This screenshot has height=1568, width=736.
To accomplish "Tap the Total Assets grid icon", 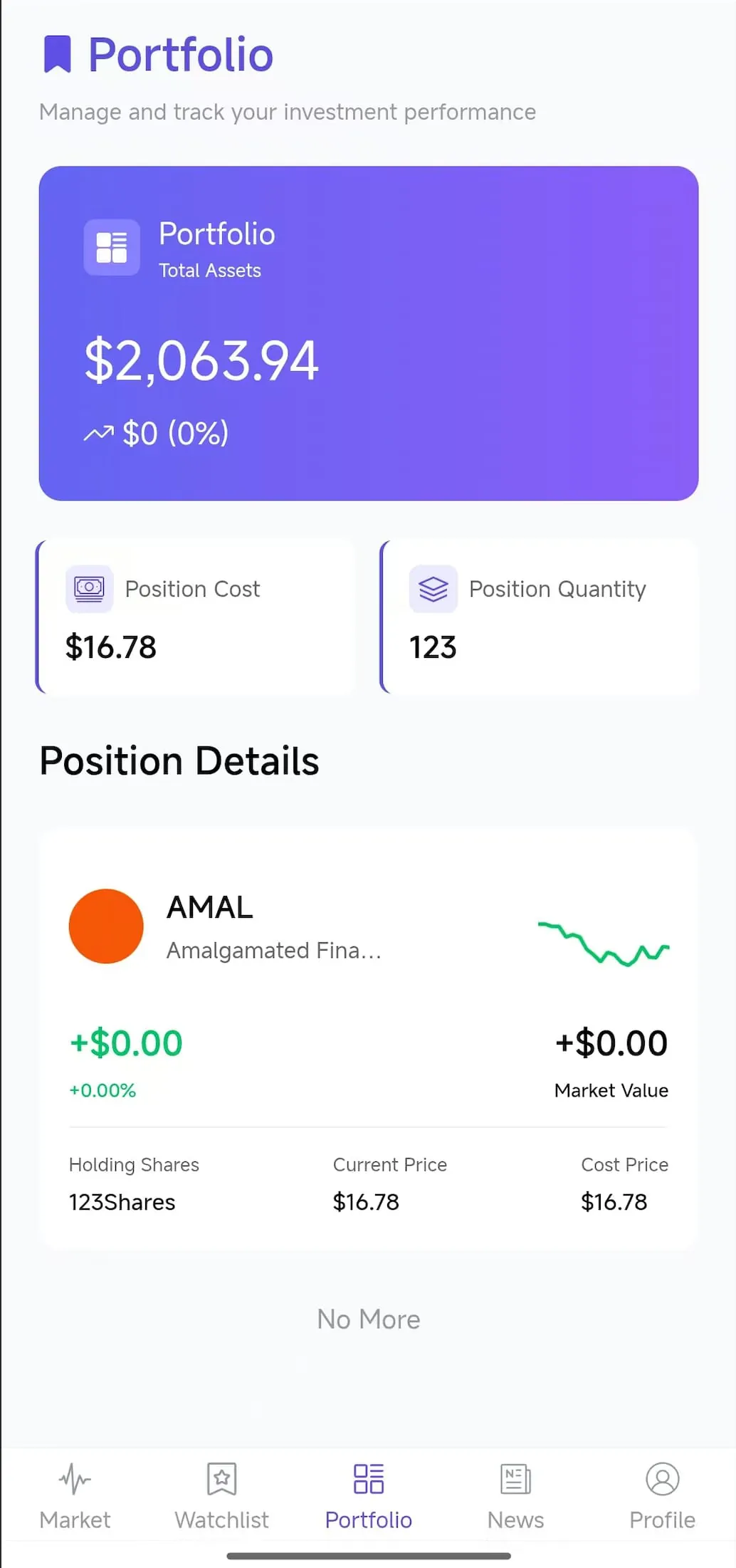I will (112, 247).
